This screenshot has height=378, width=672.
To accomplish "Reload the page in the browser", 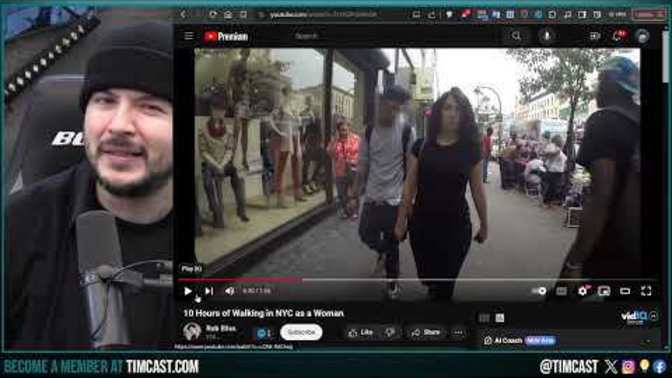I will click(x=213, y=14).
